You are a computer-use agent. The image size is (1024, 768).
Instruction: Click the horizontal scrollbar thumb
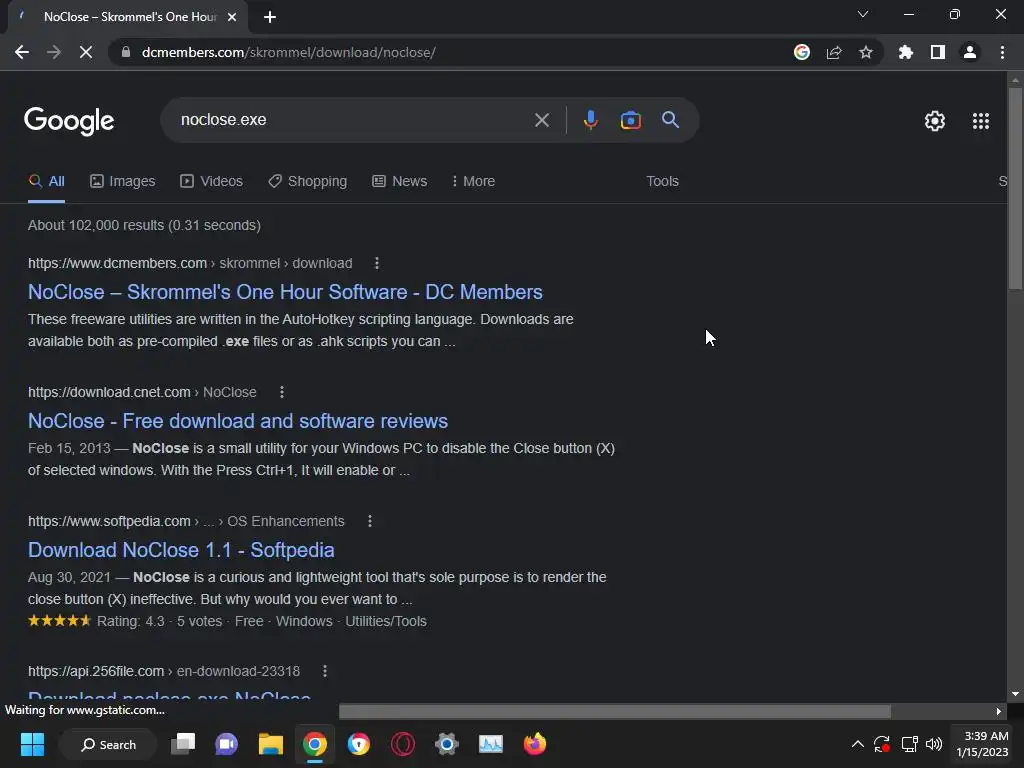(615, 711)
